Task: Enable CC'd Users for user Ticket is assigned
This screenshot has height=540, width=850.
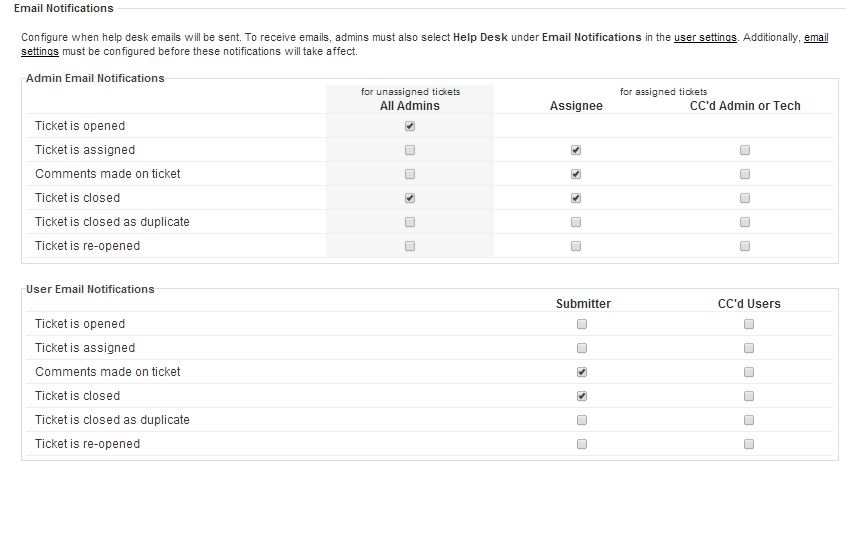Action: (x=749, y=348)
